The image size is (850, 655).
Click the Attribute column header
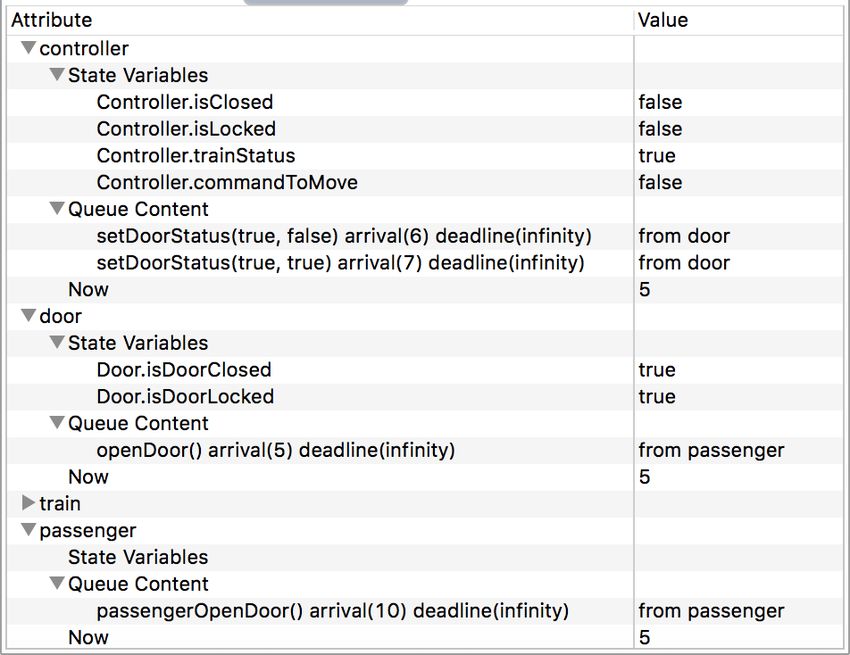pos(320,20)
